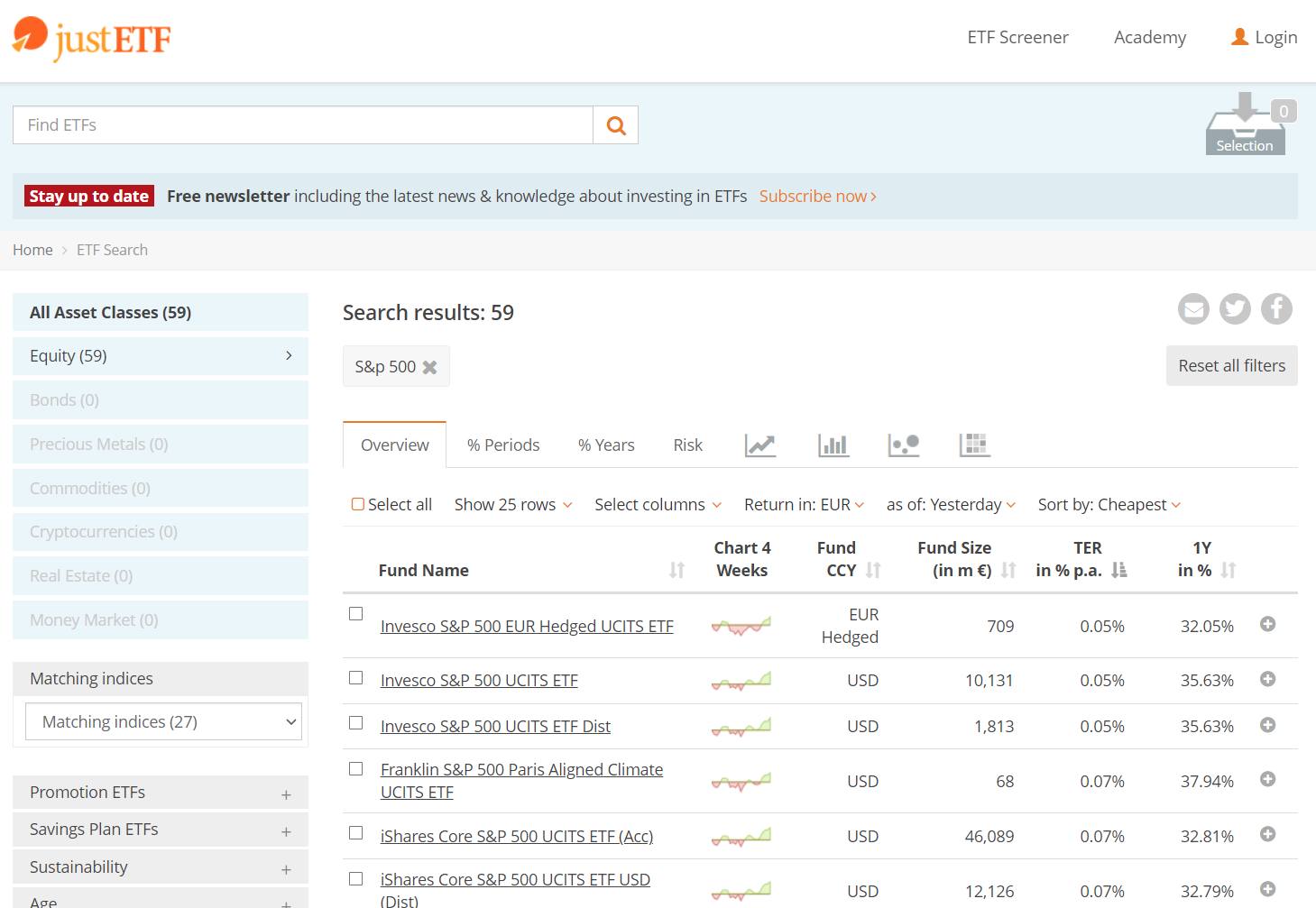
Task: Switch to line chart view tab
Action: pos(760,445)
